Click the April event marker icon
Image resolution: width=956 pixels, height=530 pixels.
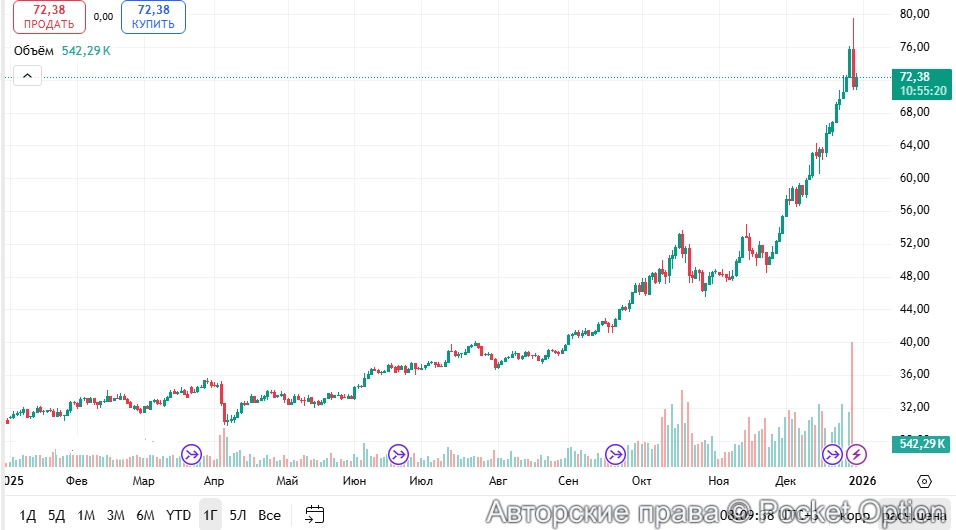pos(191,455)
